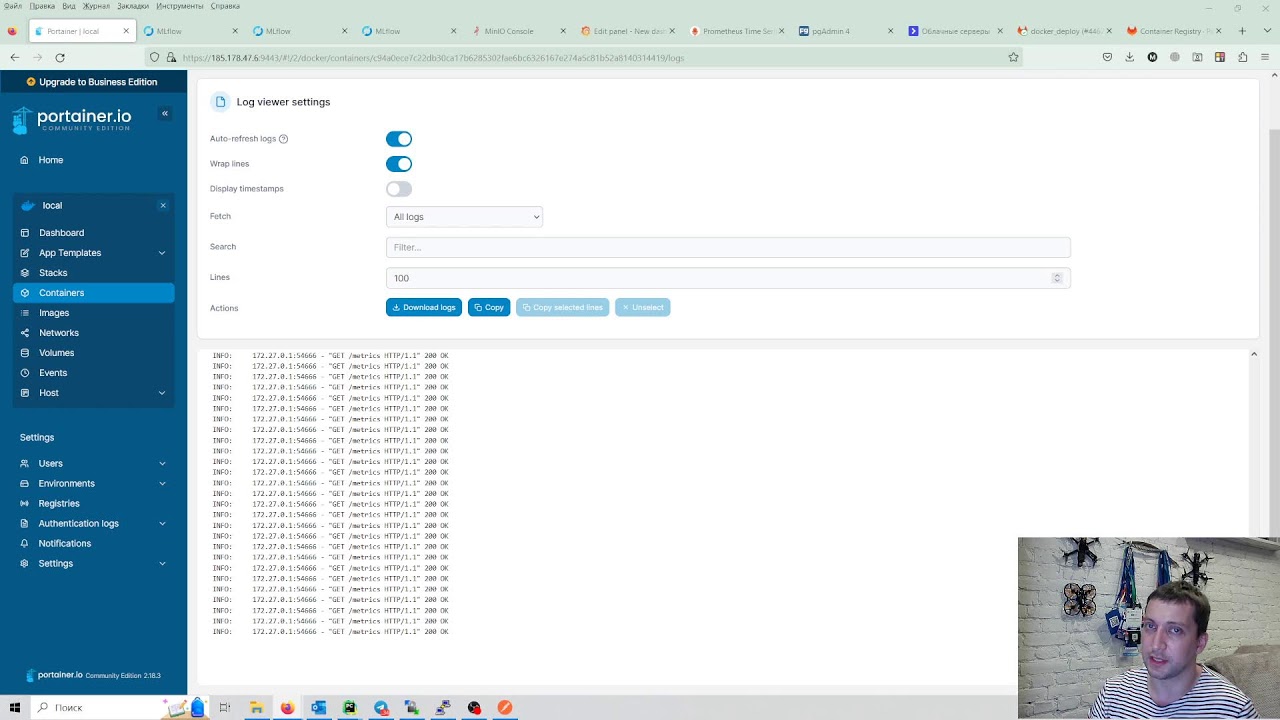
Task: Focus the Search filter input field
Action: point(728,247)
